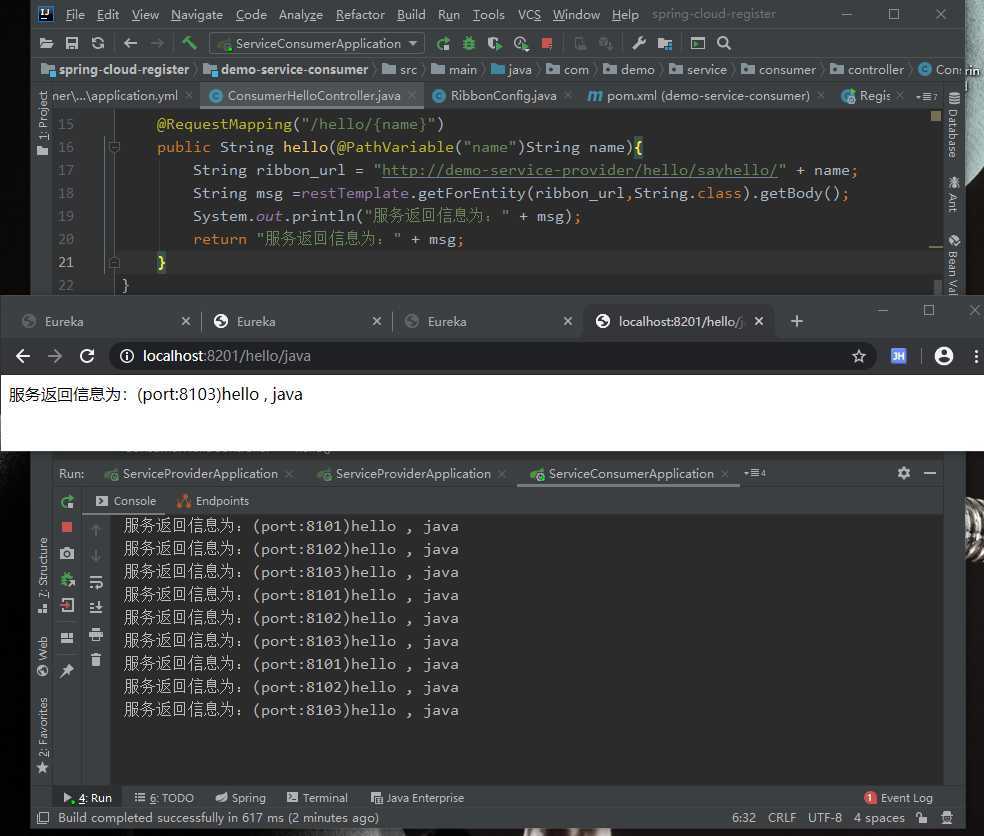Open the File menu
Screen dimensions: 984x836
click(x=75, y=14)
